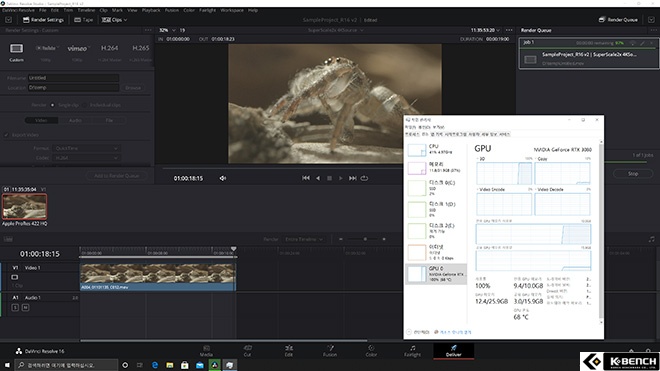660x371 pixels.
Task: Toggle Mute on Audio 1 track
Action: tap(25, 308)
